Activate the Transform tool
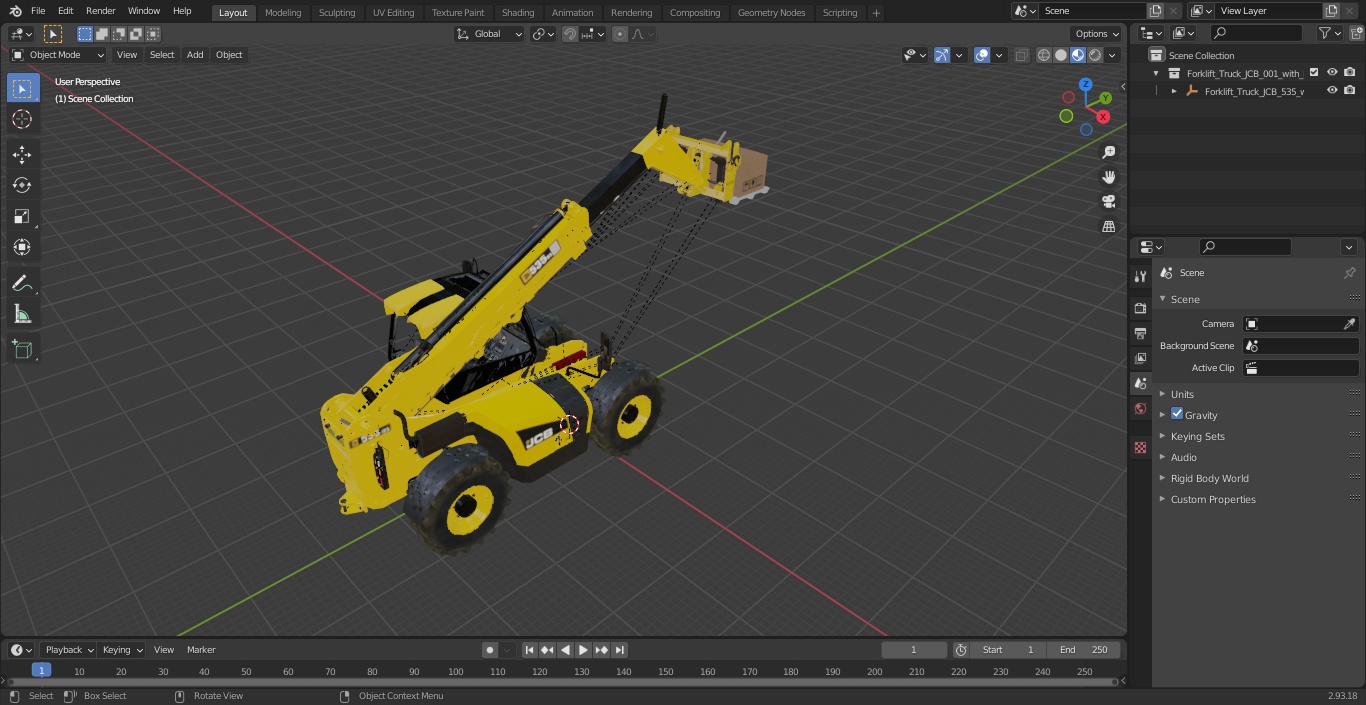The height and width of the screenshot is (705, 1366). point(22,247)
